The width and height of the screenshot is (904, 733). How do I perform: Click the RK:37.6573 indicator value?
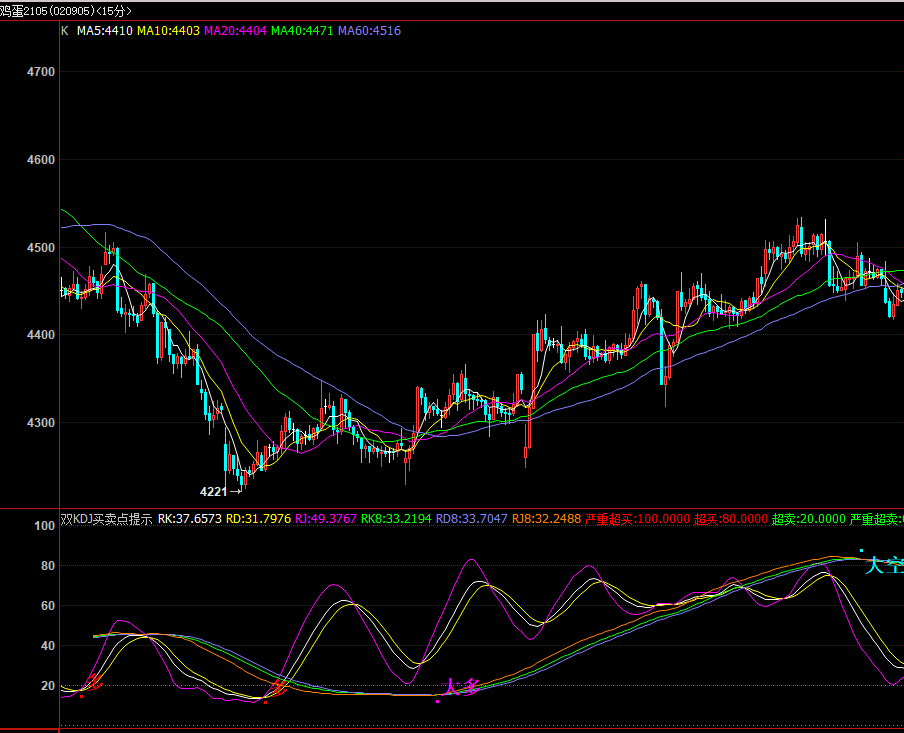(190, 519)
